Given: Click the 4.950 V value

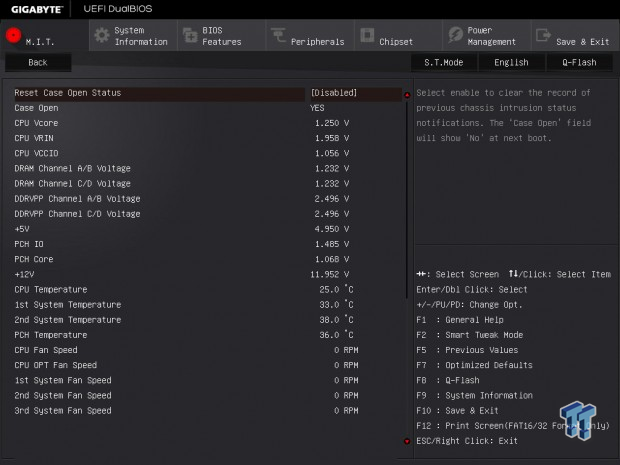Looking at the screenshot, I should 332,229.
